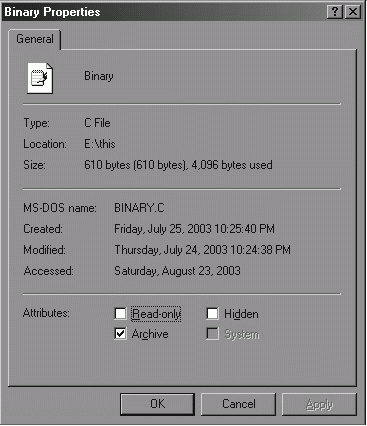Click the Created date 'Friday, July 25, 2003'
The image size is (367, 426).
pyautogui.click(x=163, y=229)
